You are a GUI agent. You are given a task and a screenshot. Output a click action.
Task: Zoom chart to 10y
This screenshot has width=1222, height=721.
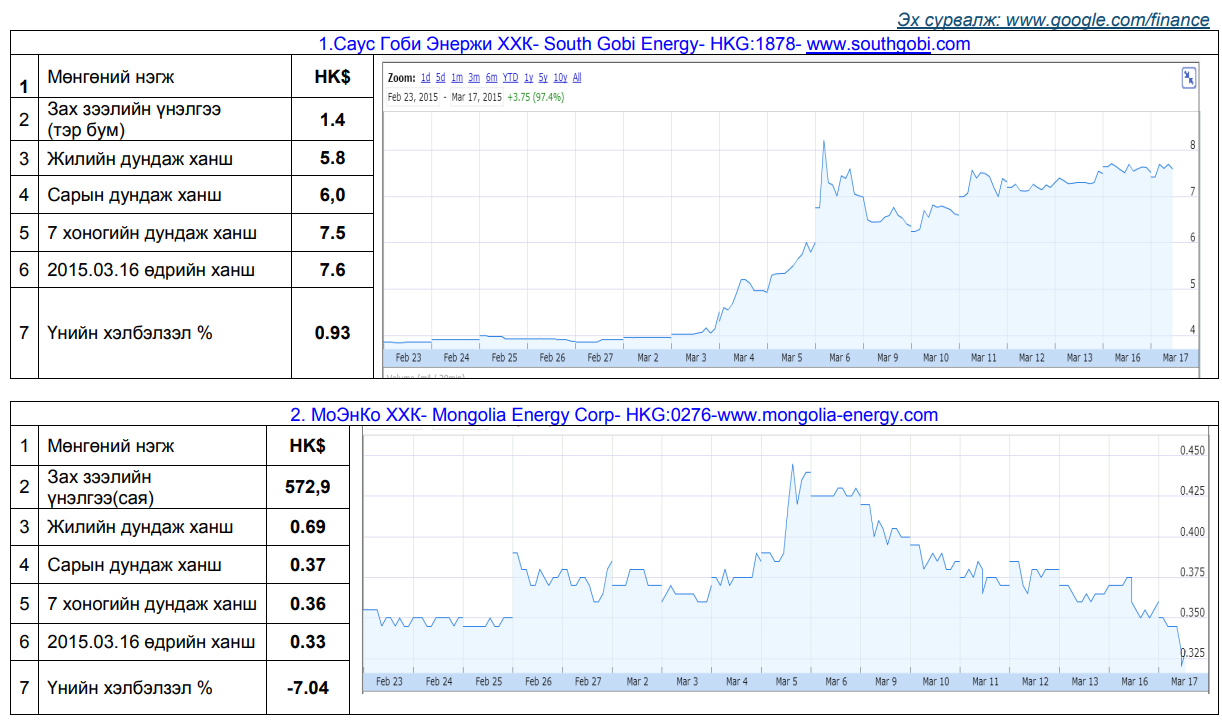[x=560, y=78]
